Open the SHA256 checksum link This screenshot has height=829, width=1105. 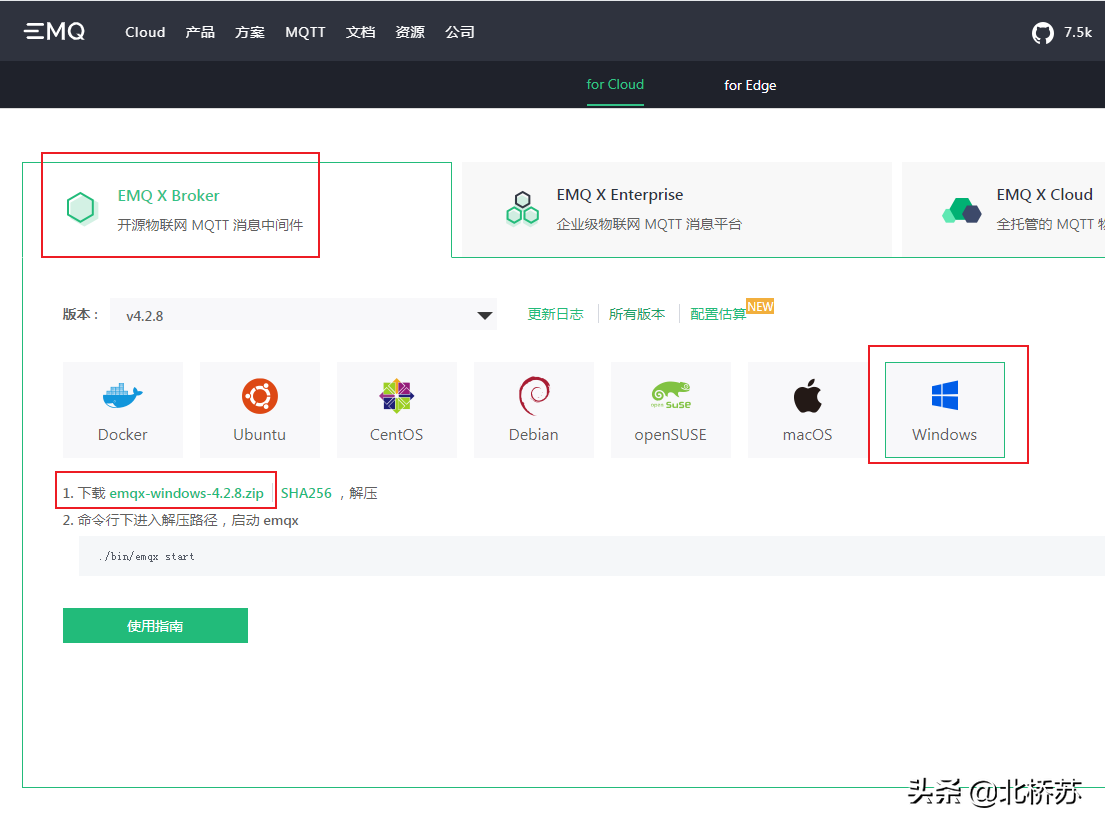[306, 493]
